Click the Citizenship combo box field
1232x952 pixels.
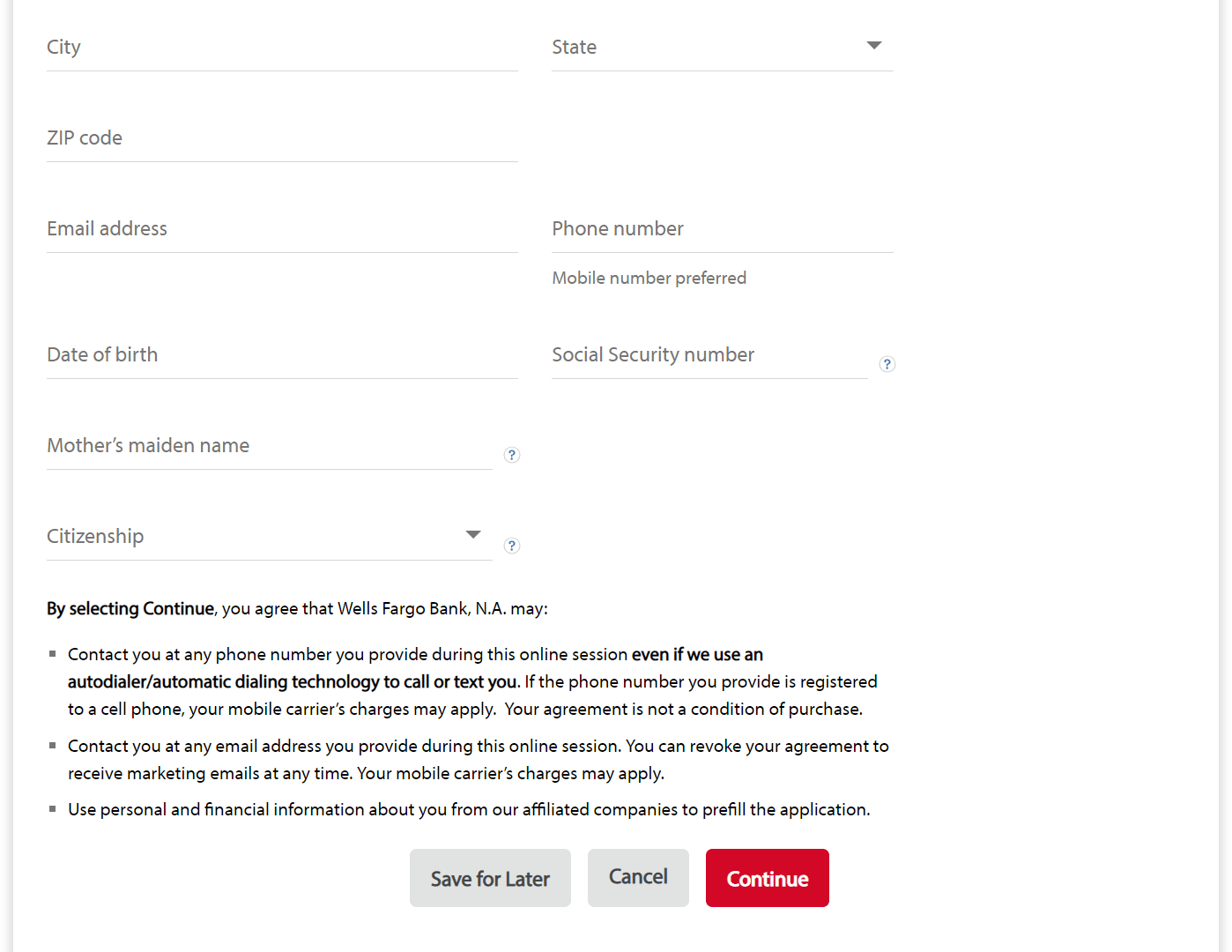pos(256,537)
